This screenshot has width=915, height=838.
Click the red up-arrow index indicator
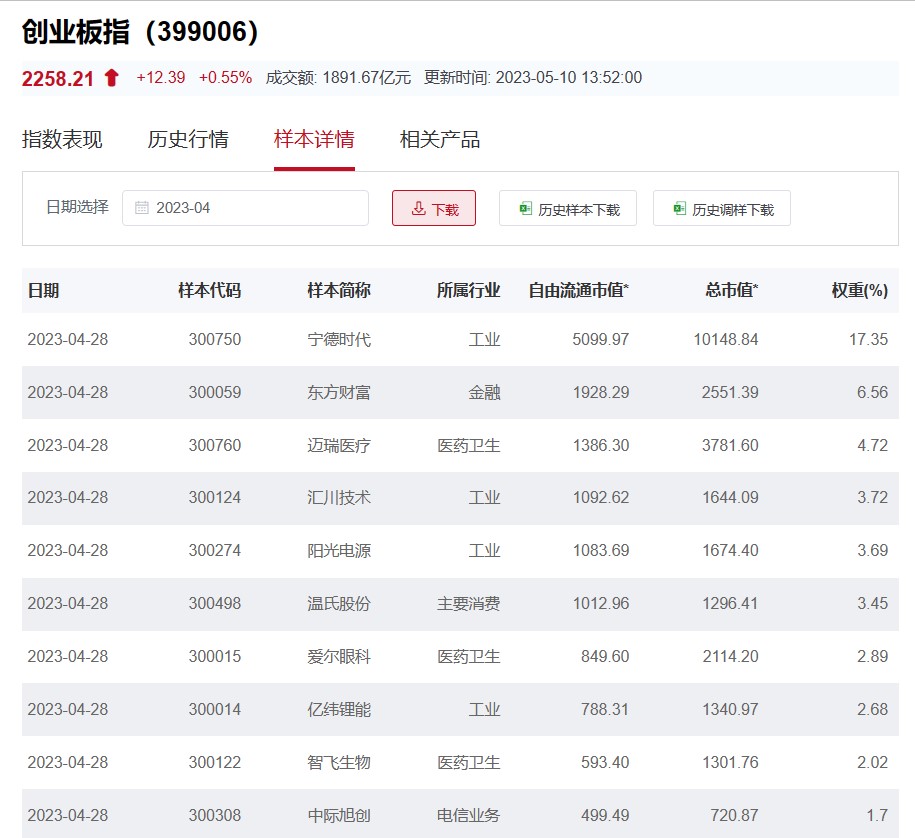111,78
